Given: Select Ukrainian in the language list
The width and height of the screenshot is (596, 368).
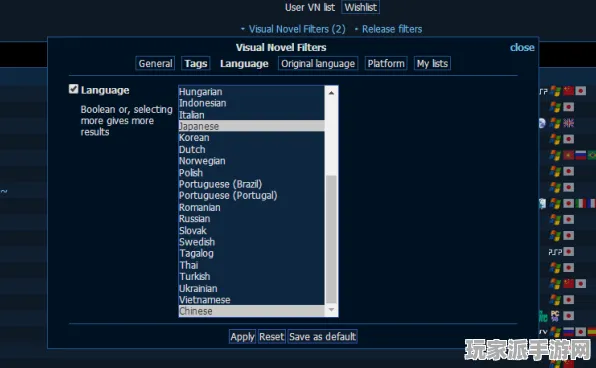Looking at the screenshot, I should tap(252, 288).
